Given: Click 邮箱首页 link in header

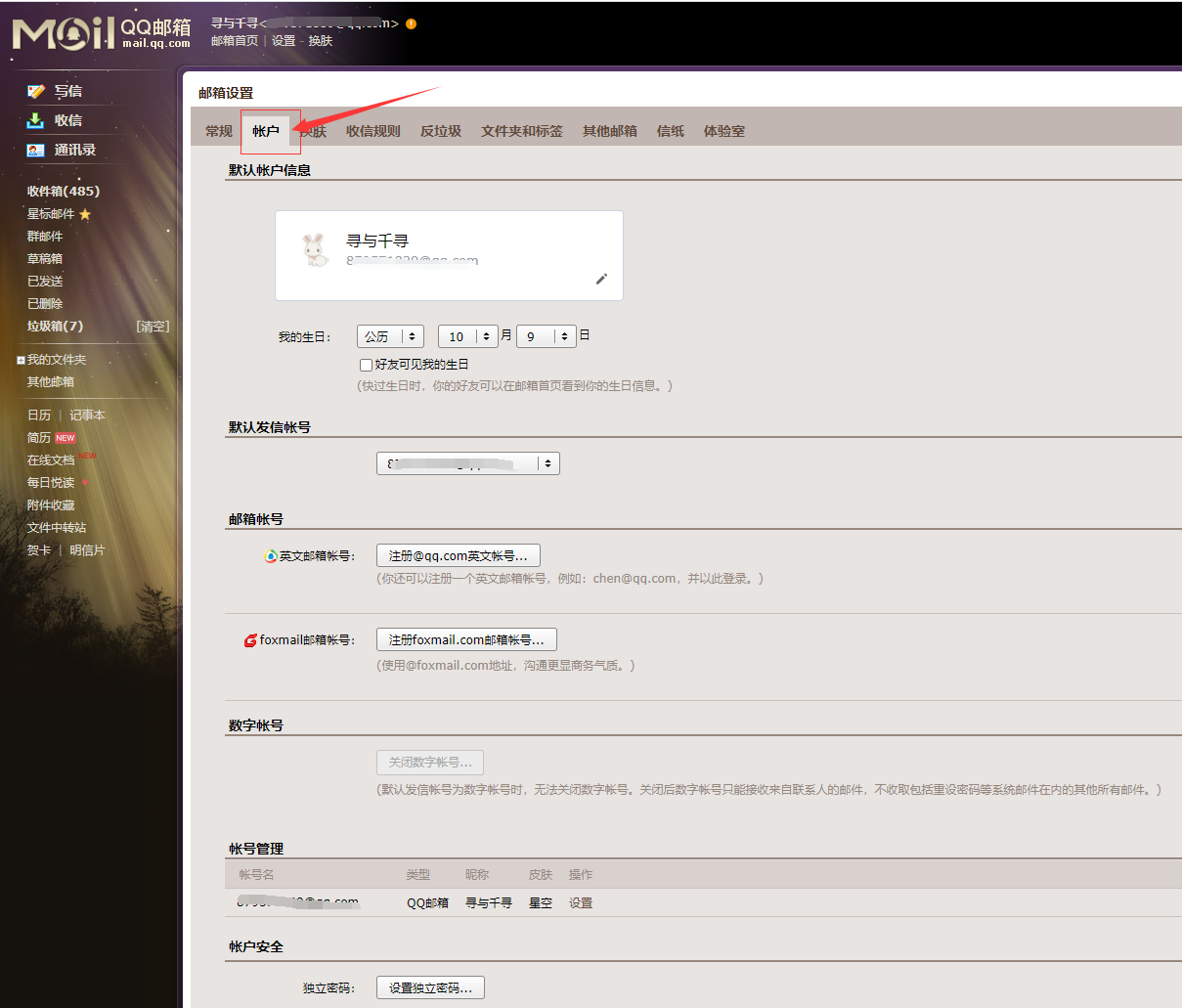Looking at the screenshot, I should tap(235, 41).
